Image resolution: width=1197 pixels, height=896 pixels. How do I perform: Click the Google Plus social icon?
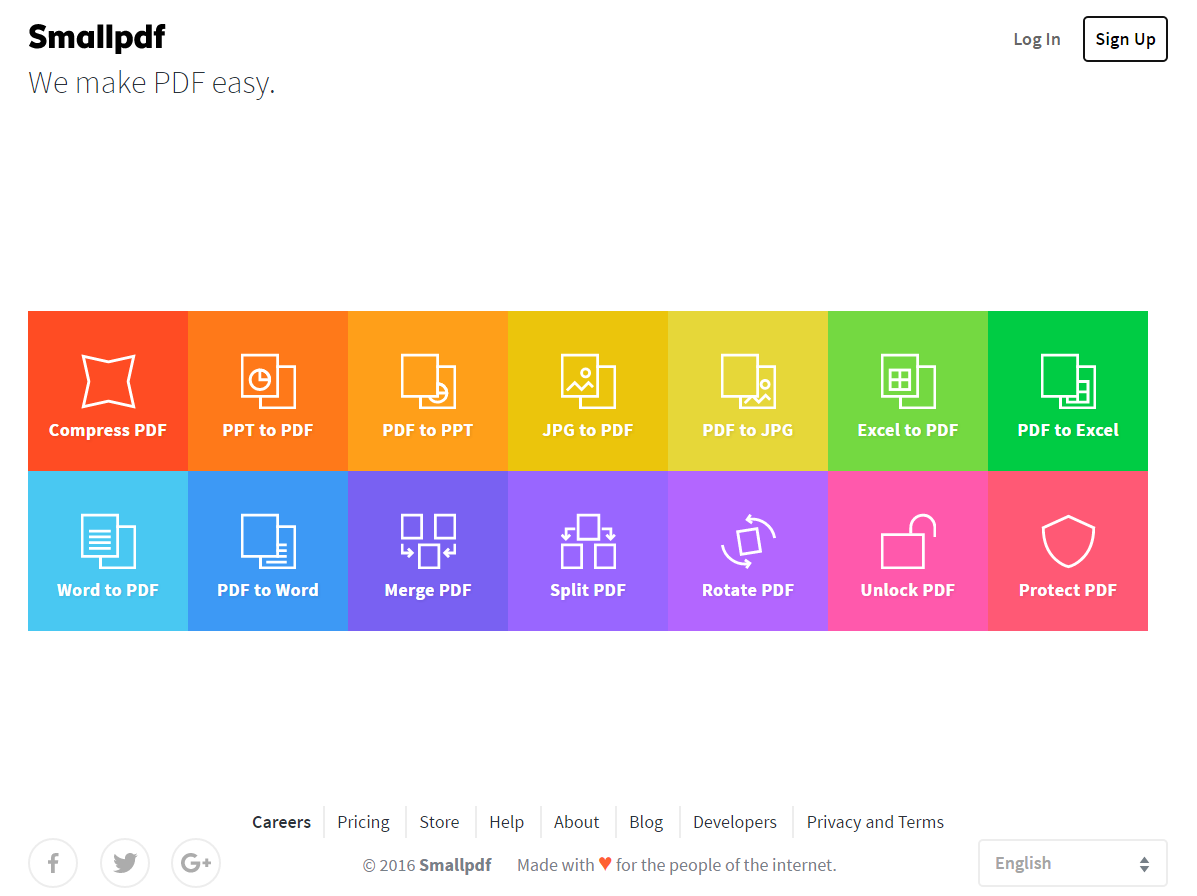click(196, 863)
